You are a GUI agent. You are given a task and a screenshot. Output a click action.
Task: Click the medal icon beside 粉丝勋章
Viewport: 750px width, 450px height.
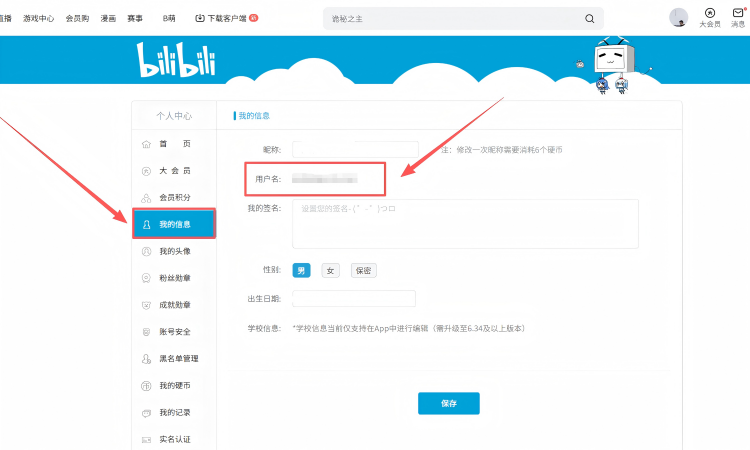(146, 278)
